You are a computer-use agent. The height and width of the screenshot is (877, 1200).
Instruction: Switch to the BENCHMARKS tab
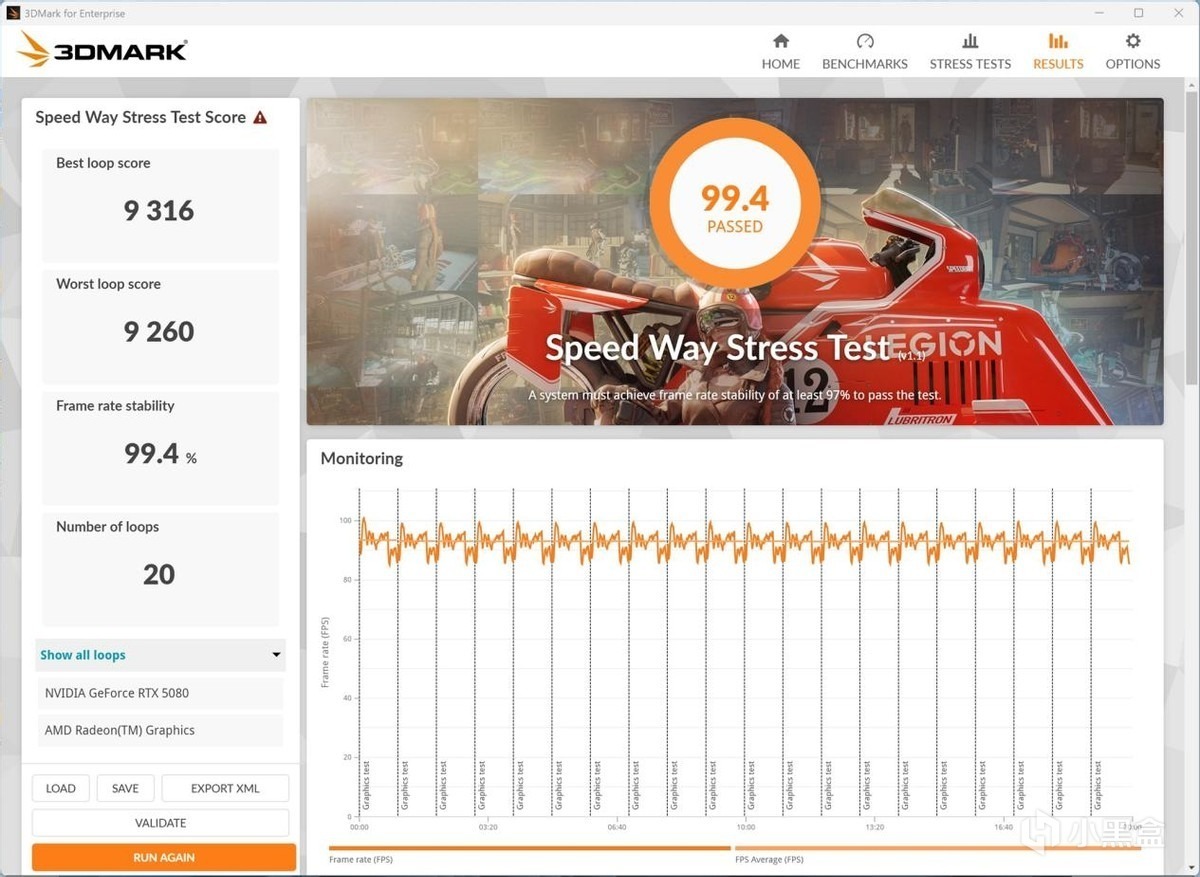865,52
